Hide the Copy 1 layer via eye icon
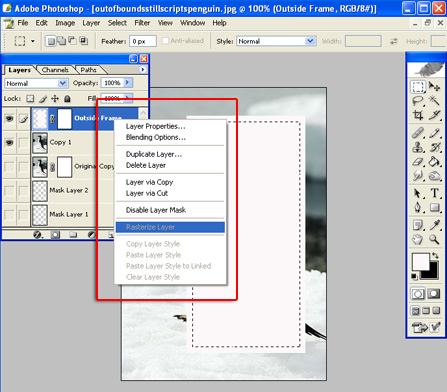This screenshot has width=447, height=392. 9,143
